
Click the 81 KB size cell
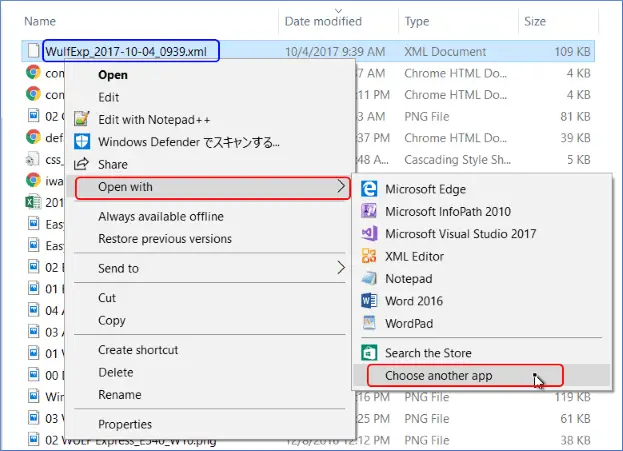click(x=575, y=116)
